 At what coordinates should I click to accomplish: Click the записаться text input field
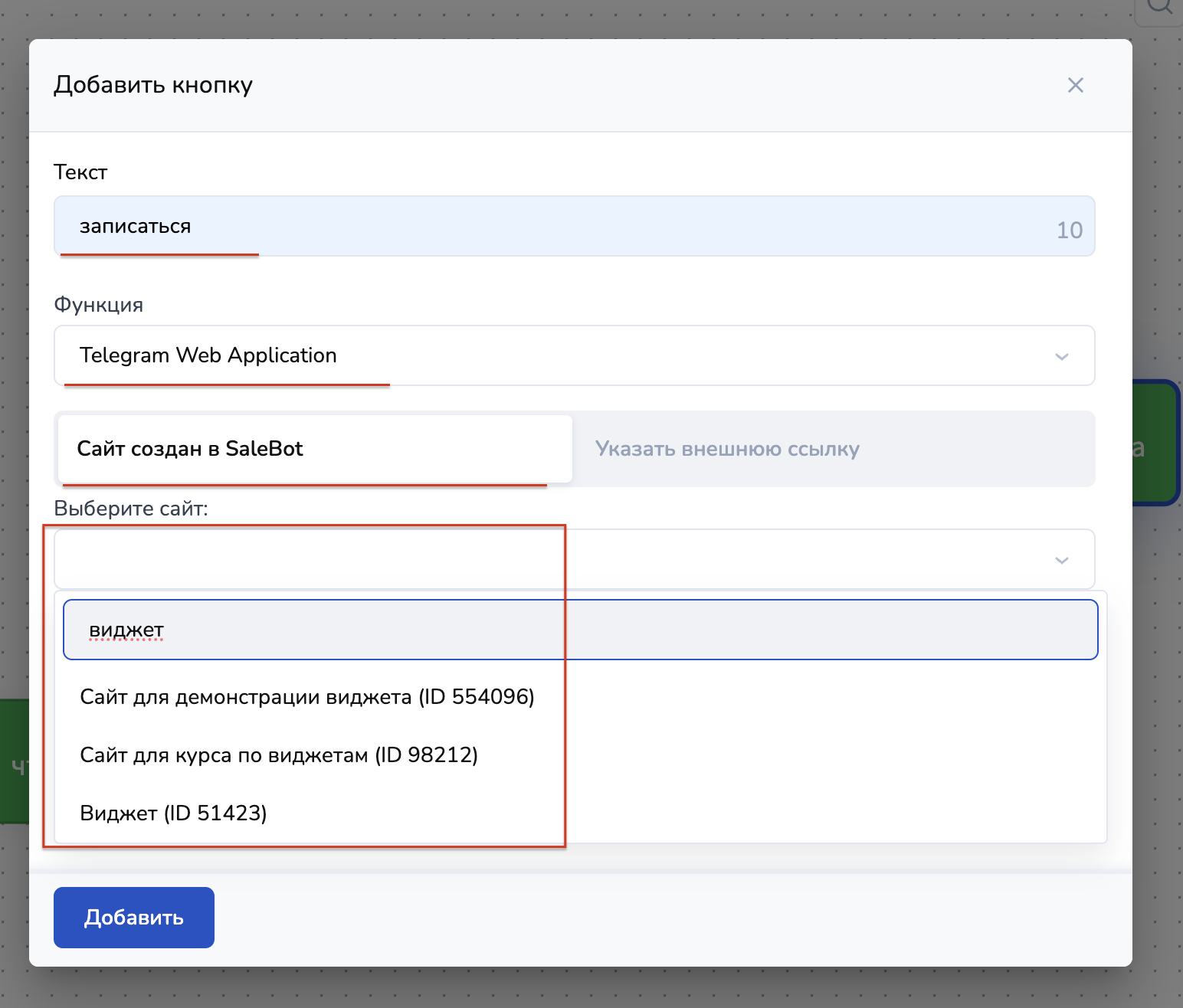tap(536, 227)
